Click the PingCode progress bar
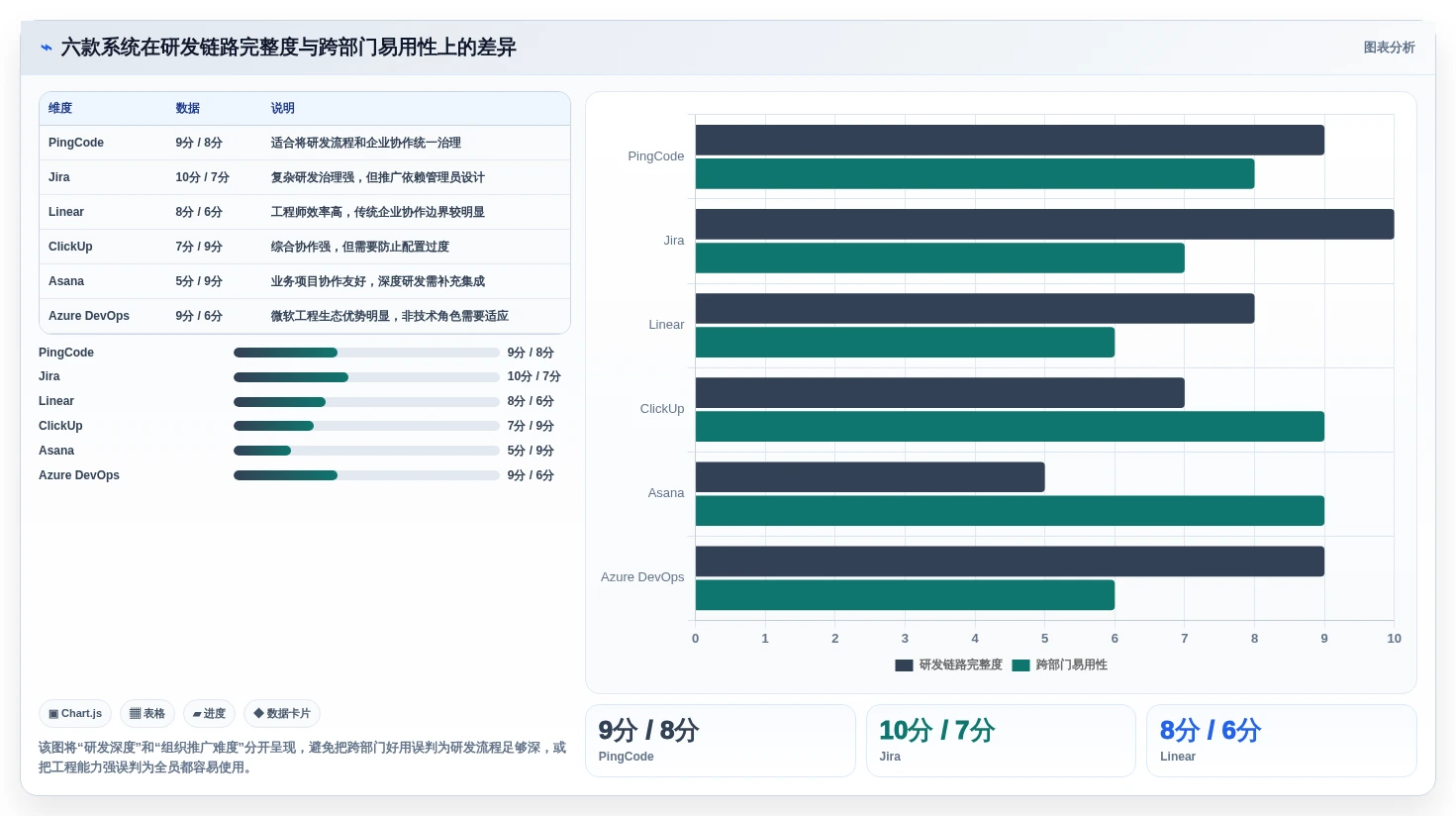Screen dimensions: 1456x816 (x=366, y=353)
